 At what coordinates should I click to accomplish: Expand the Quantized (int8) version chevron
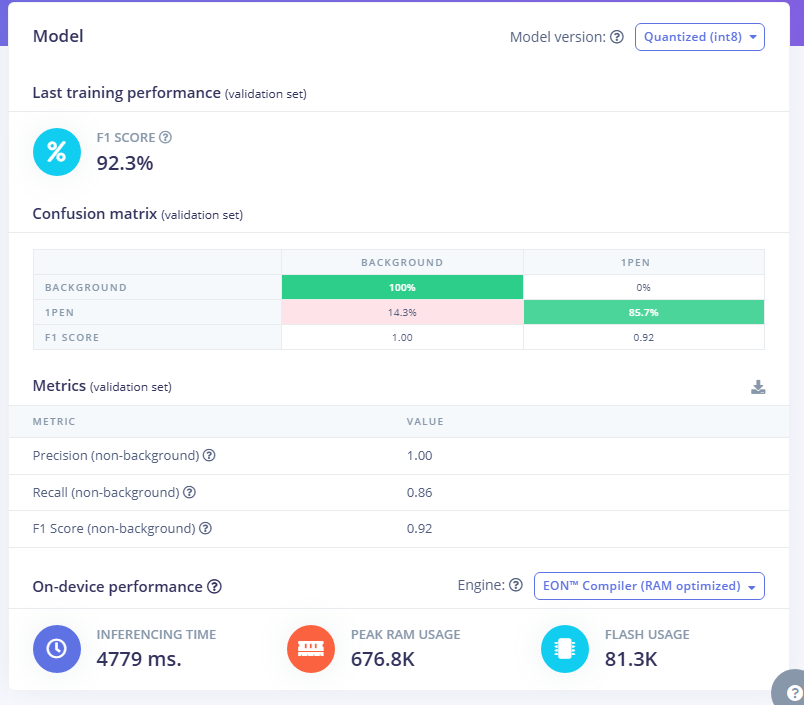tap(755, 36)
